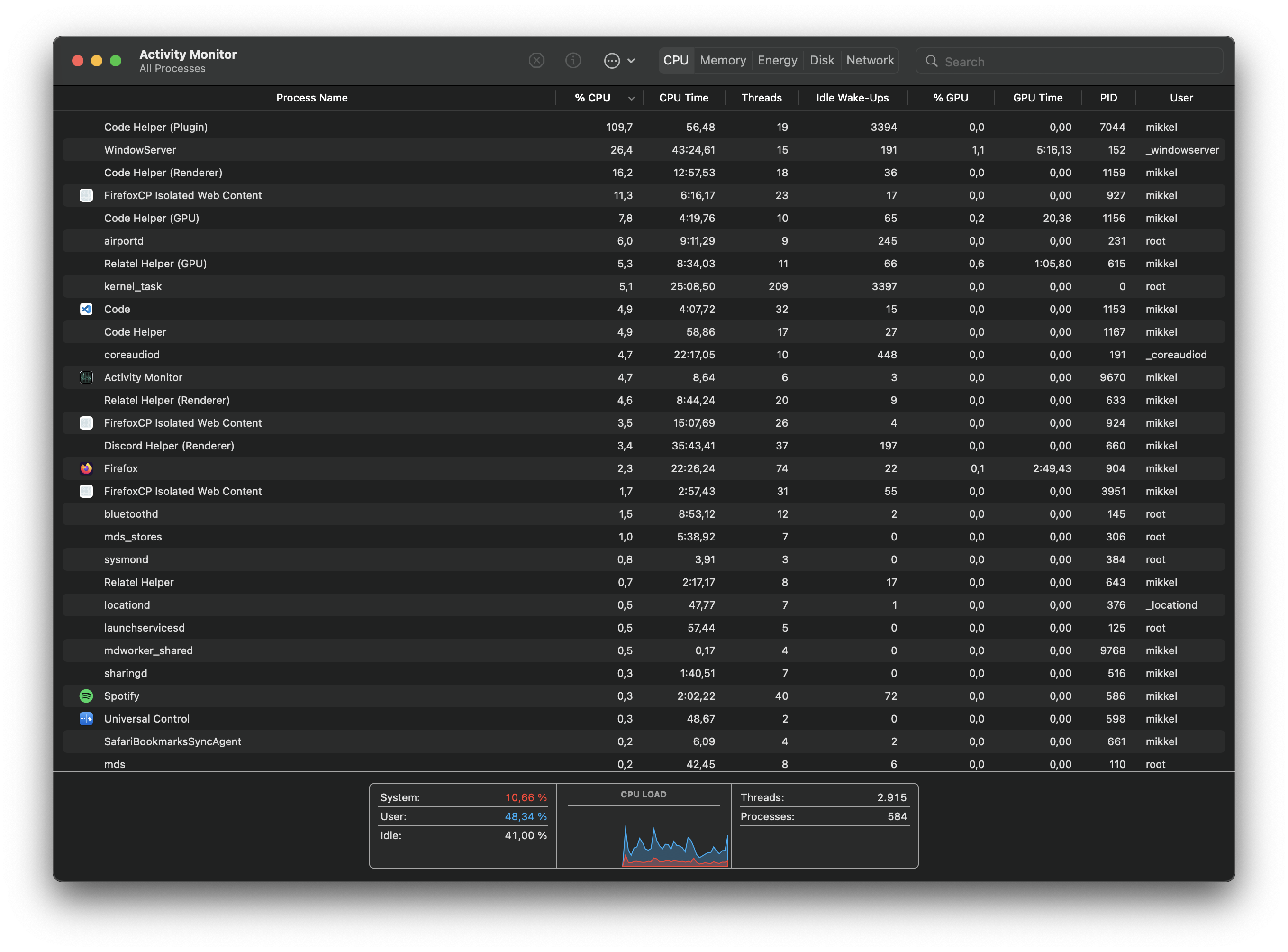Screen dimensions: 1288x952
Task: Select the kernel_task process row
Action: point(644,286)
